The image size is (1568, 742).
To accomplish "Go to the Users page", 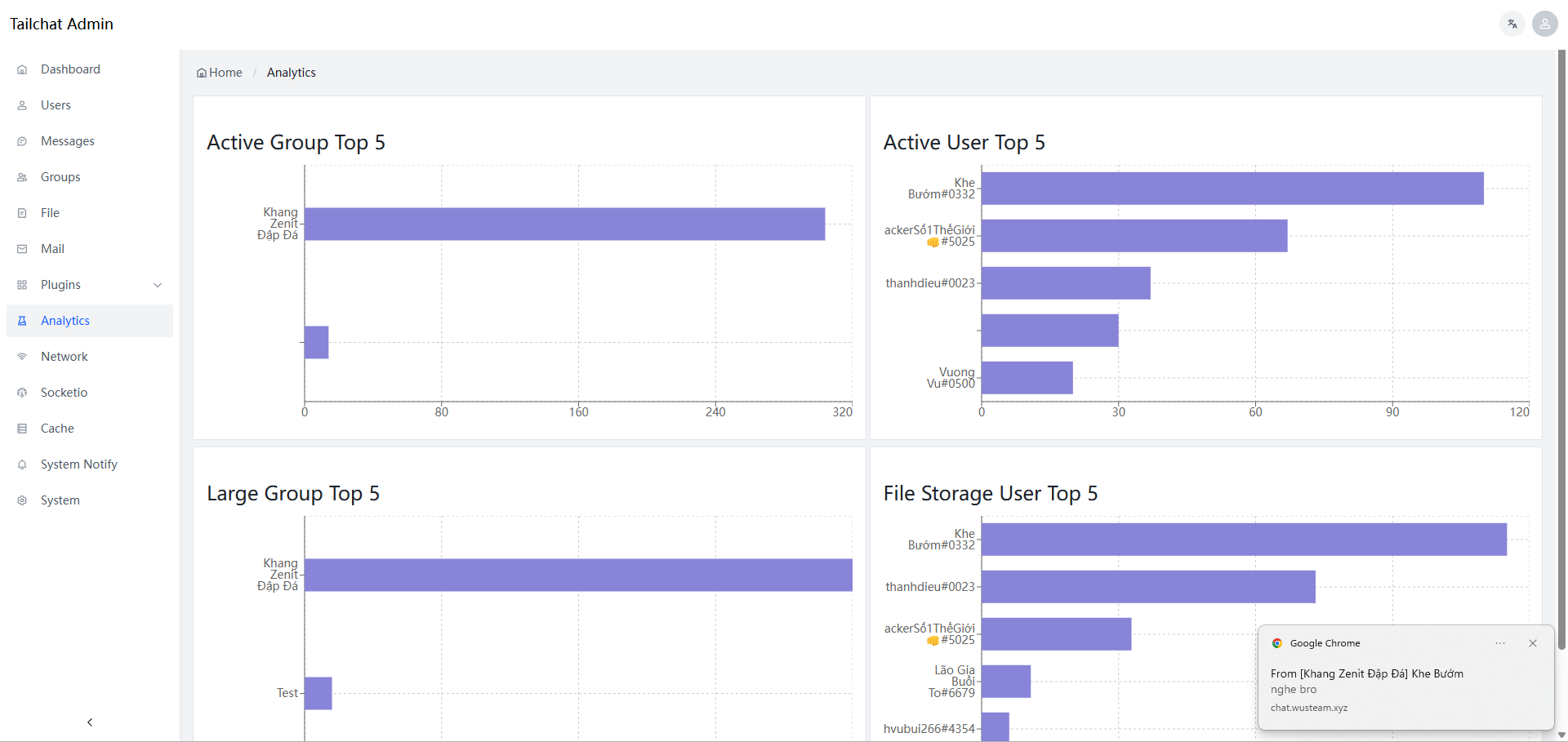I will tap(56, 105).
